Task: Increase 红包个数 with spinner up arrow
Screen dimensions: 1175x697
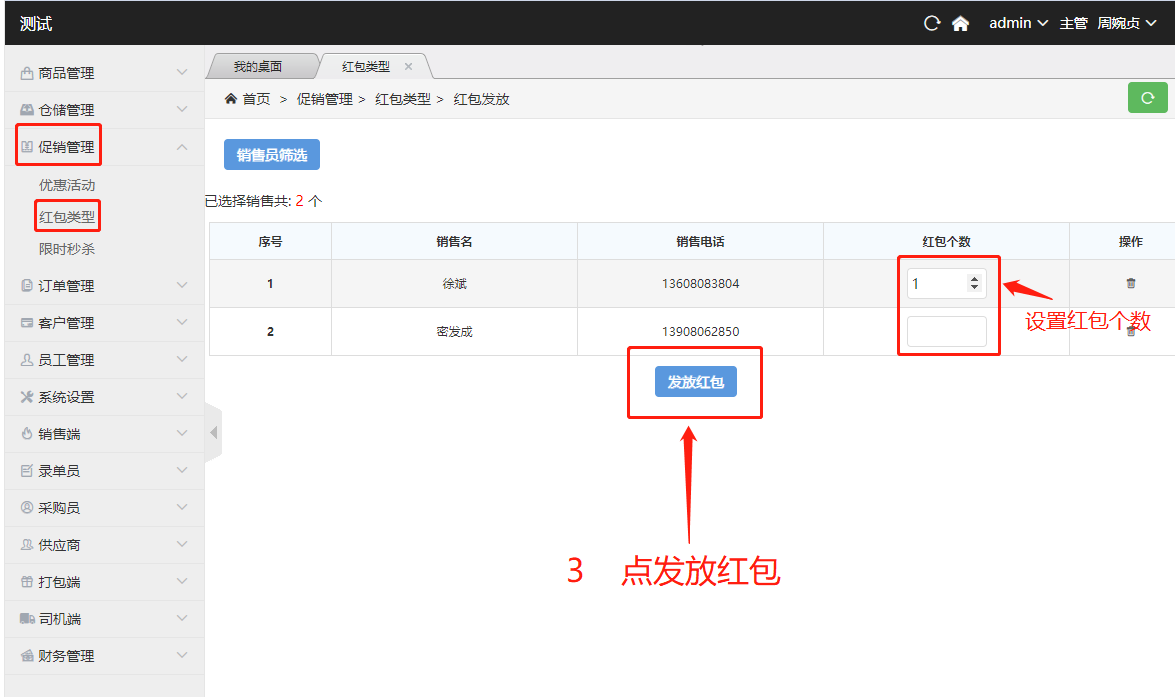Action: pyautogui.click(x=974, y=279)
